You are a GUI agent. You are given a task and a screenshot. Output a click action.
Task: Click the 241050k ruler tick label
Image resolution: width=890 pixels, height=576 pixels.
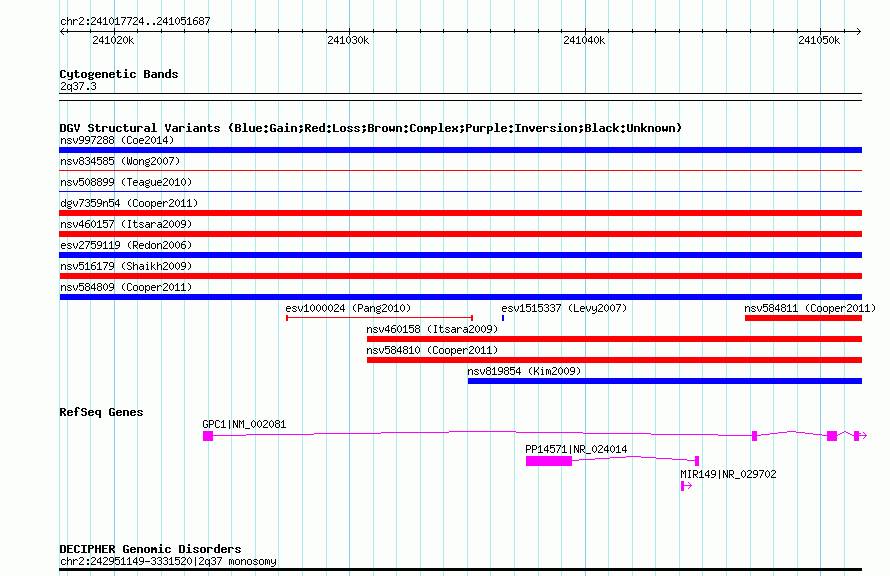point(818,40)
